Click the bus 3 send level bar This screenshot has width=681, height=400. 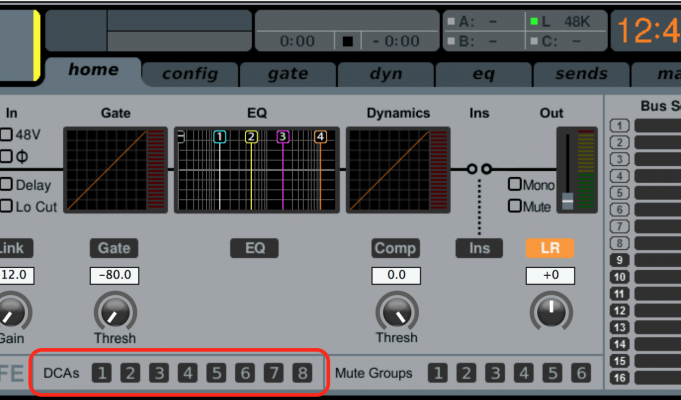coord(658,159)
